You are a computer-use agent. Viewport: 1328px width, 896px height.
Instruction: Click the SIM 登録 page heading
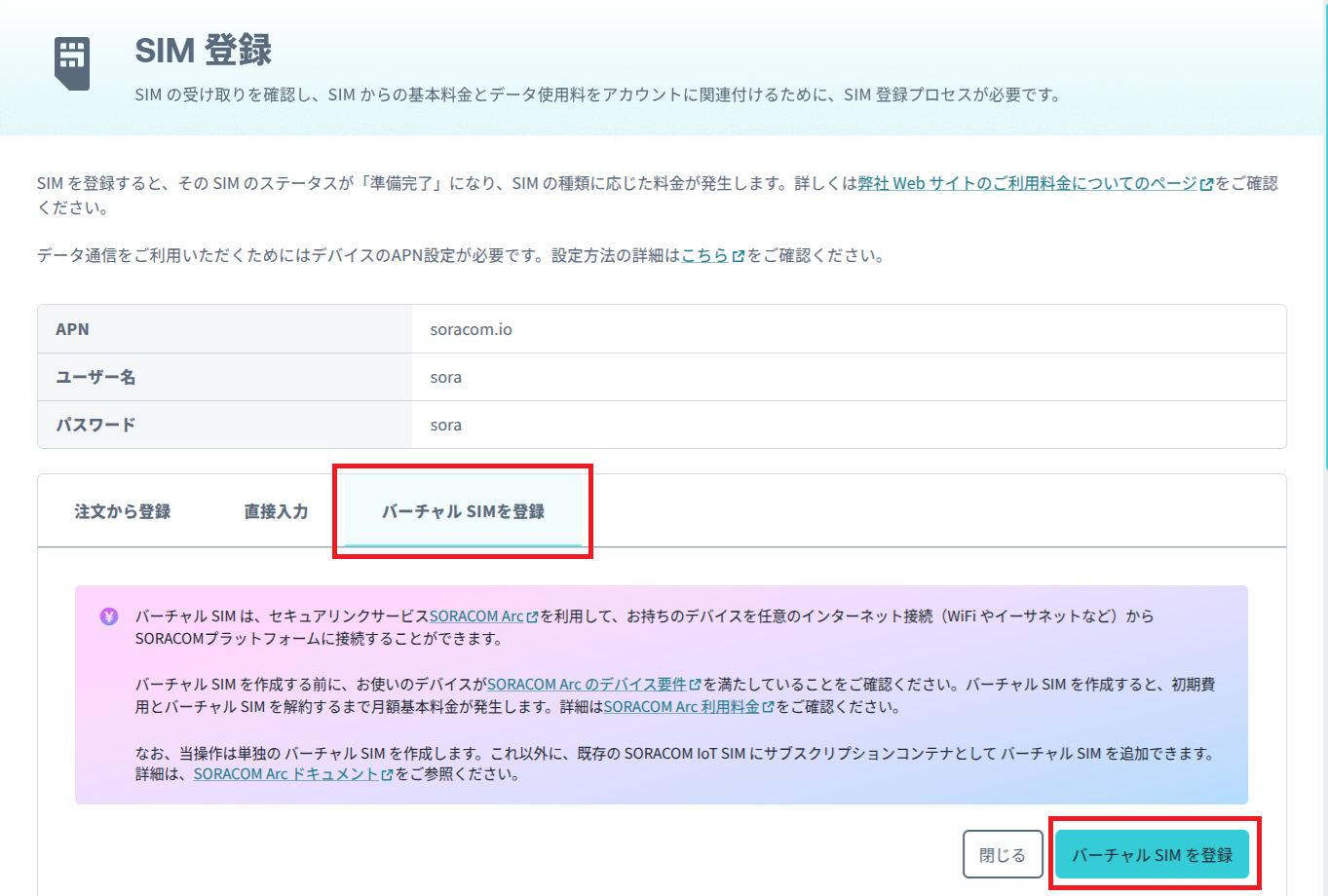click(204, 50)
